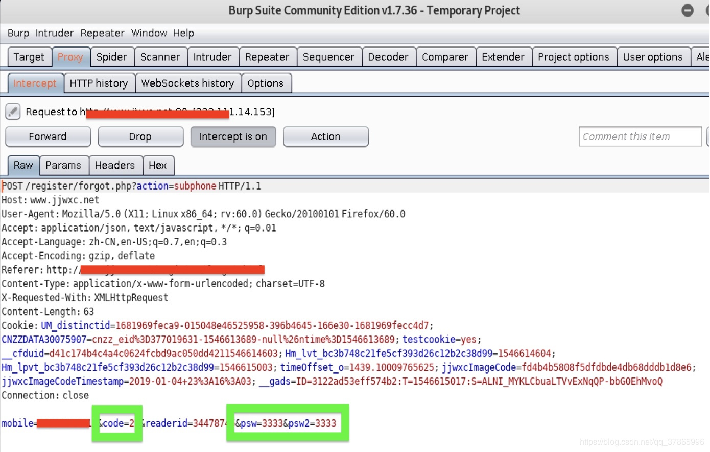Open the Burp menu
This screenshot has width=710, height=452.
click(x=18, y=33)
